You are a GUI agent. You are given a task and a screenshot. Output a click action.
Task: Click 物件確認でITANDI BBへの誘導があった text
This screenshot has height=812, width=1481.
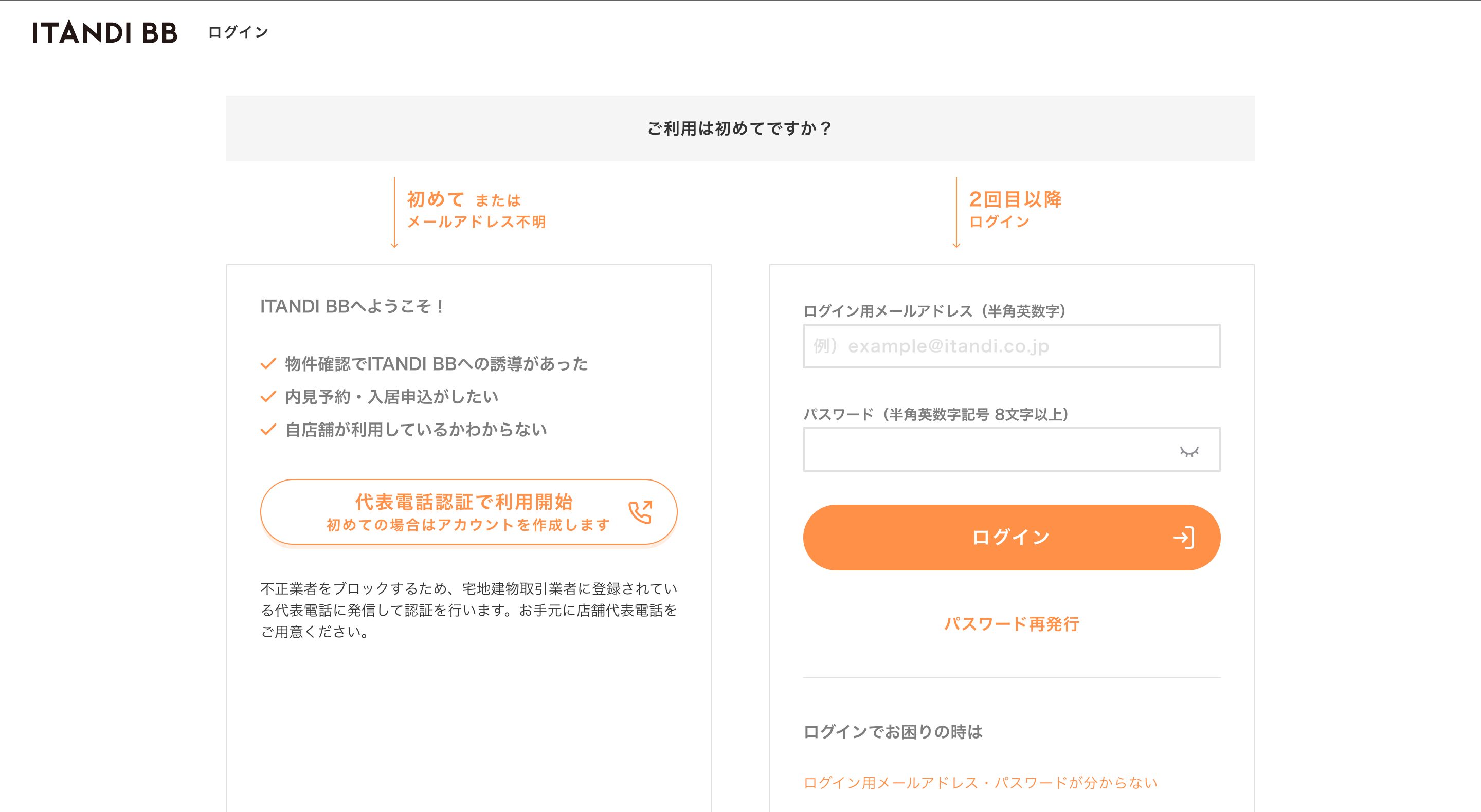(x=437, y=364)
